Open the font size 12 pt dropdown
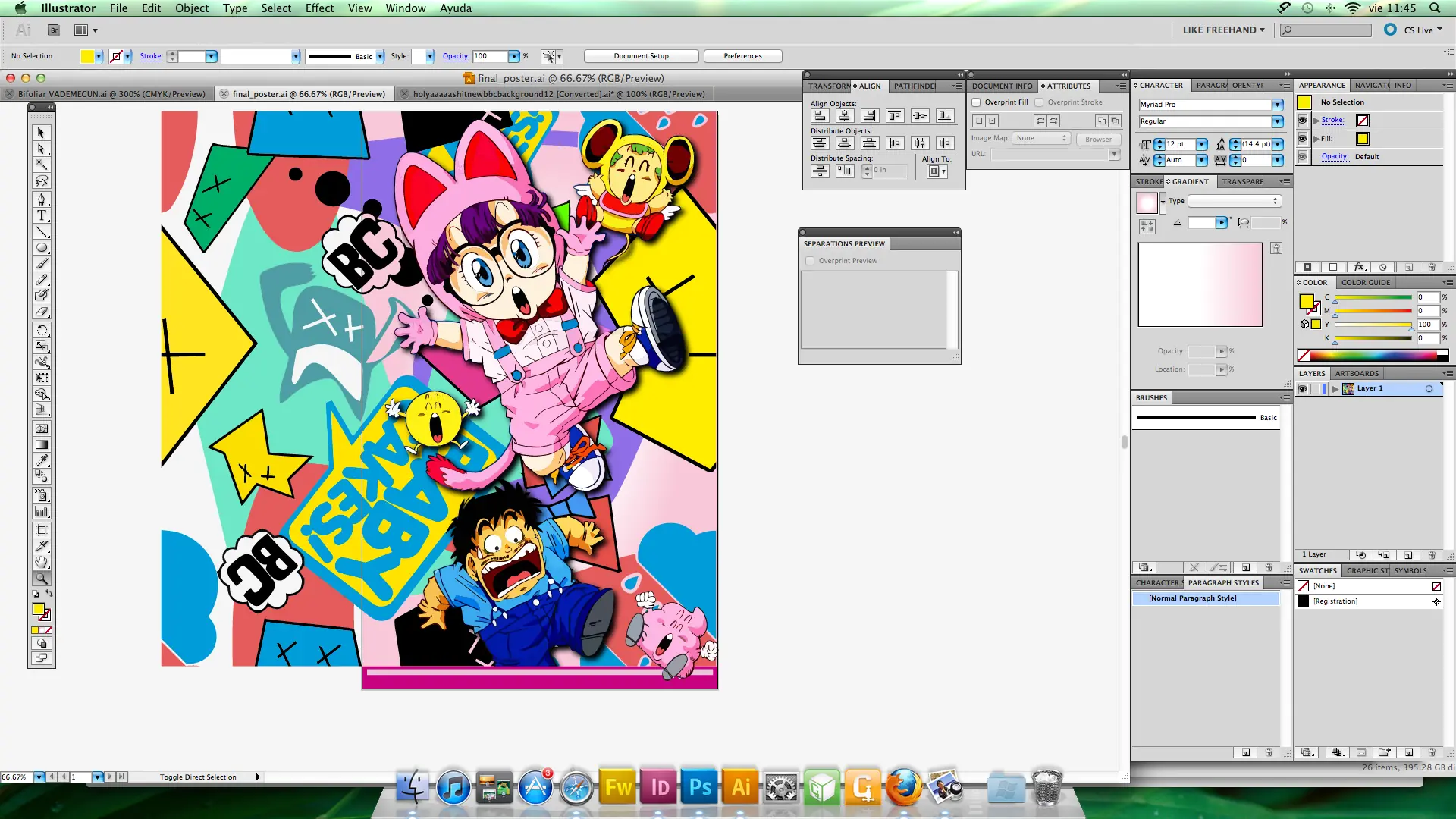1456x819 pixels. click(x=1202, y=144)
